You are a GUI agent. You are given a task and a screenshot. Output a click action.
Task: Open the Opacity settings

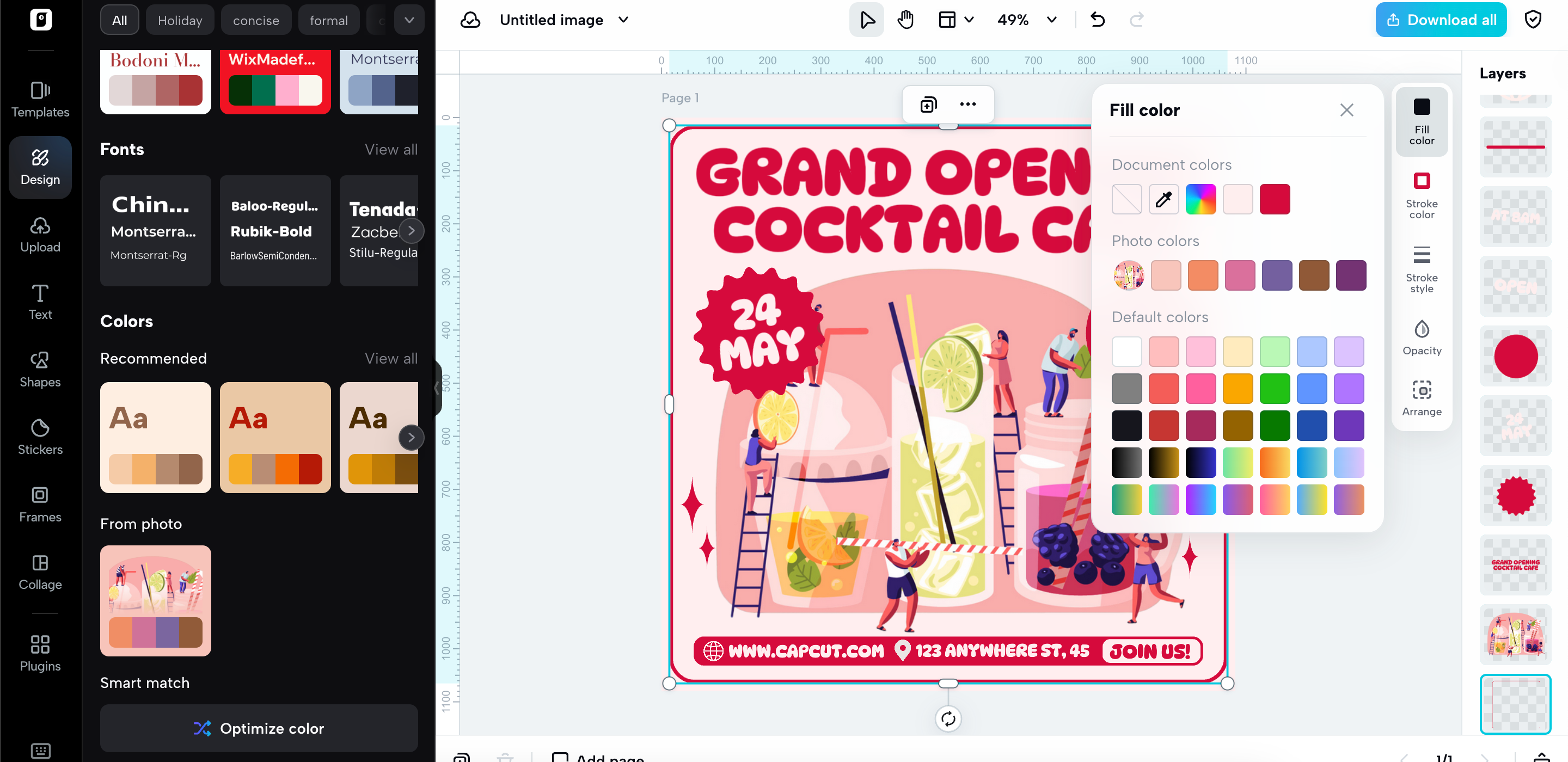point(1422,336)
